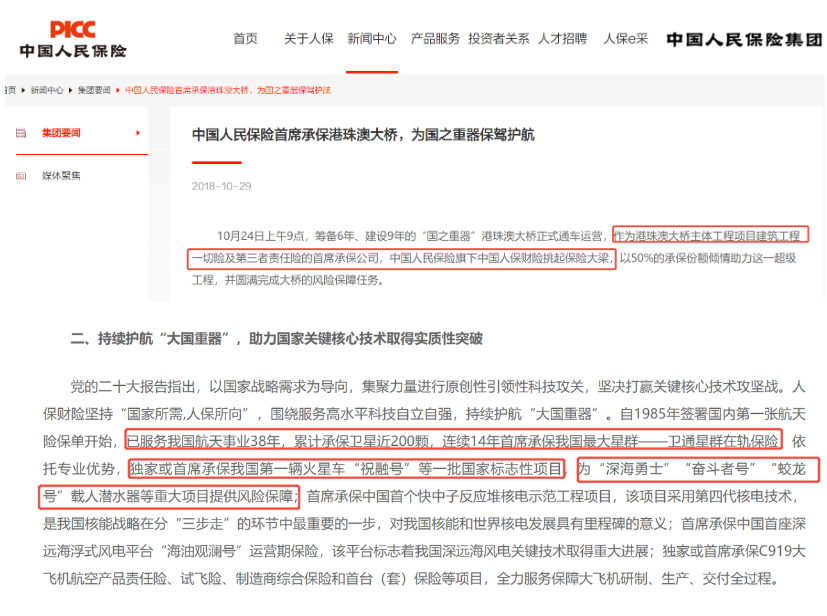Click the section heading 二、持续护航“大国重器”
Image resolution: width=827 pixels, height=616 pixels.
pos(276,339)
